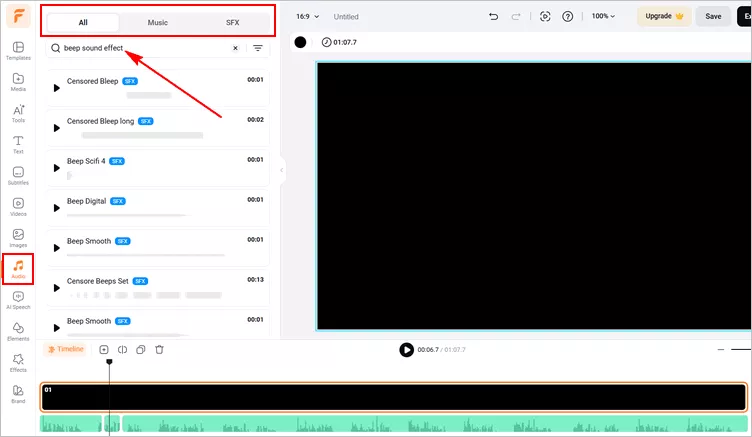Open the Elements panel
The image size is (752, 437).
[x=18, y=331]
